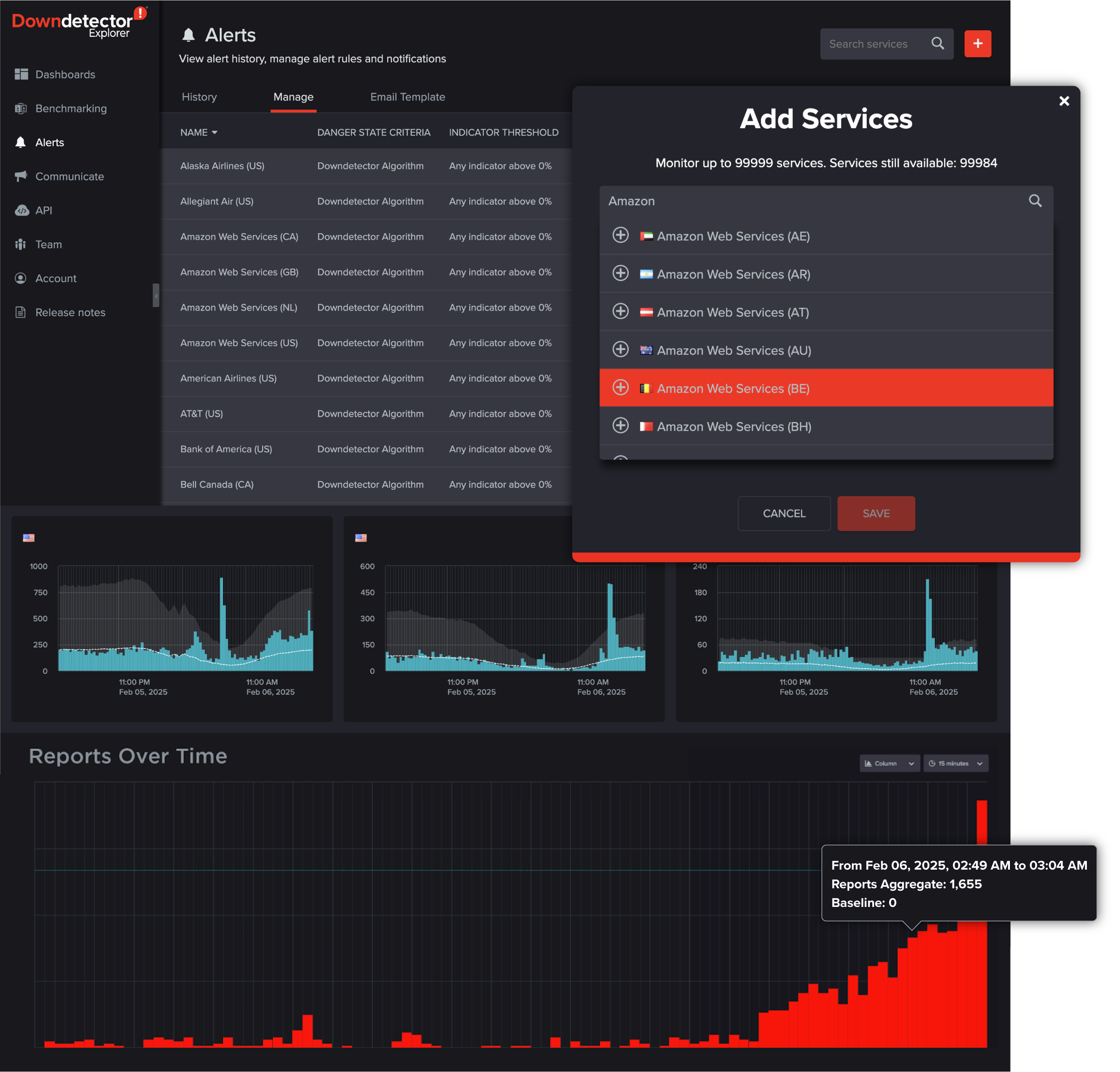
Task: Switch to the History tab
Action: click(199, 97)
